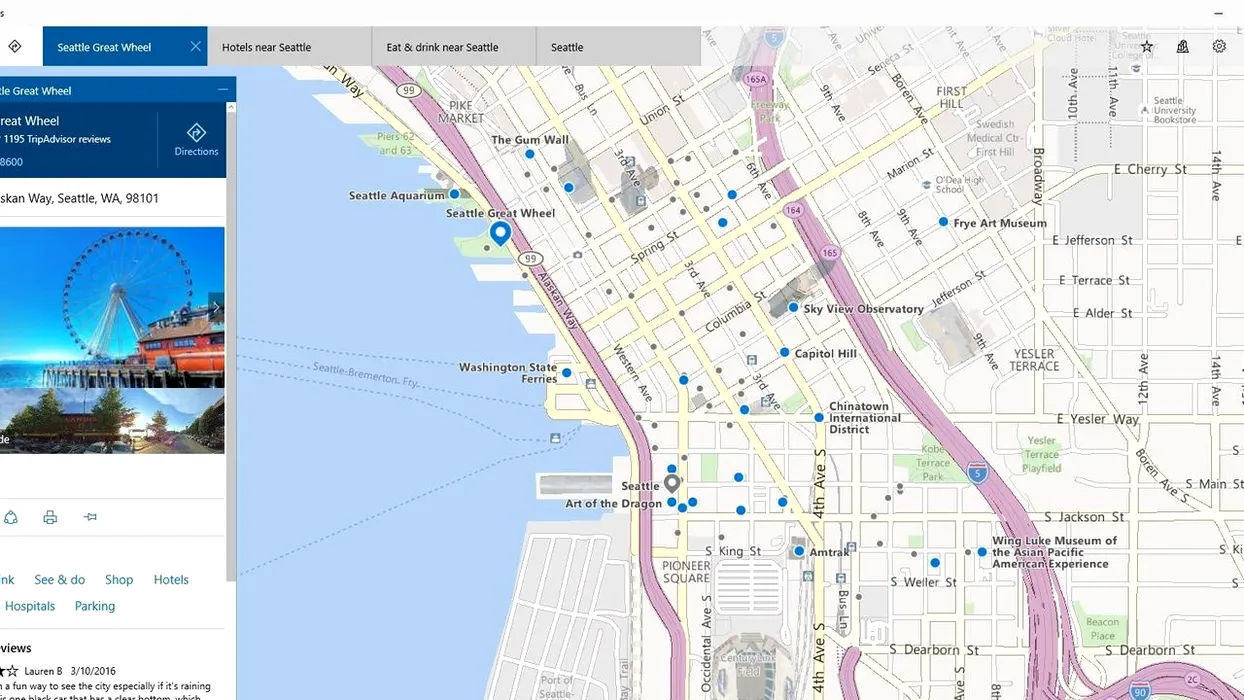Image resolution: width=1244 pixels, height=700 pixels.
Task: Open the Settings gear icon
Action: click(x=1219, y=46)
